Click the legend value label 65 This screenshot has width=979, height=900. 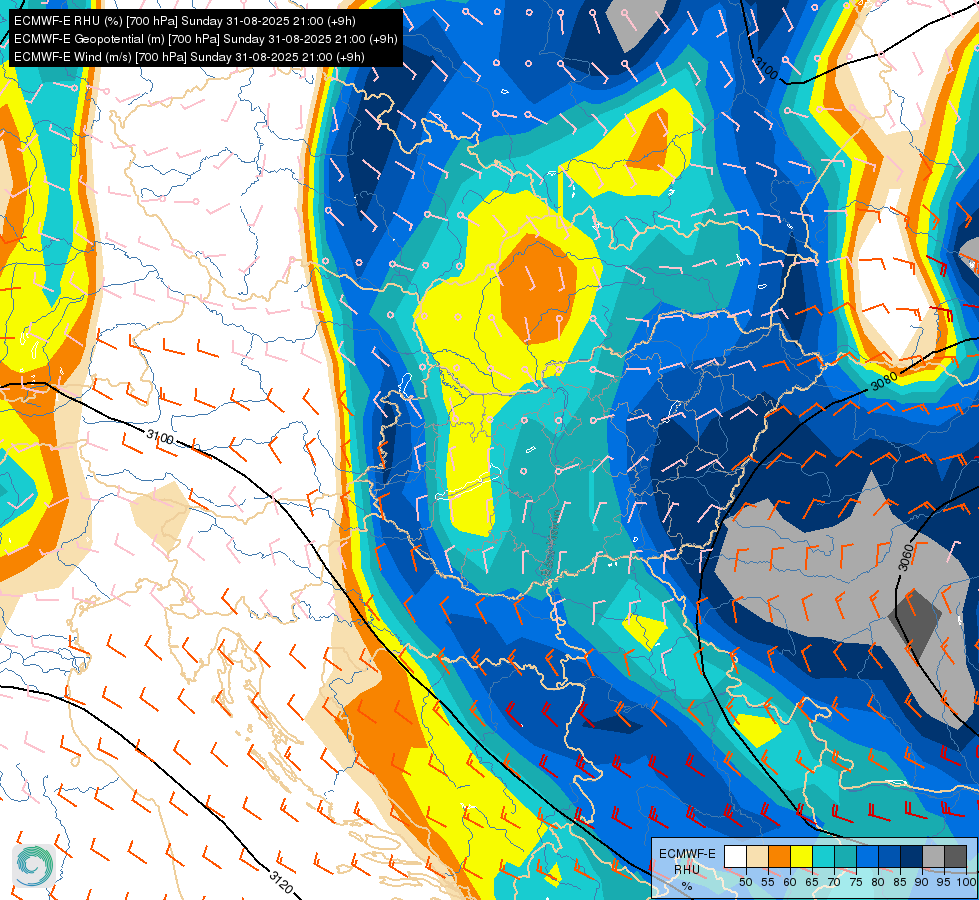coord(812,882)
